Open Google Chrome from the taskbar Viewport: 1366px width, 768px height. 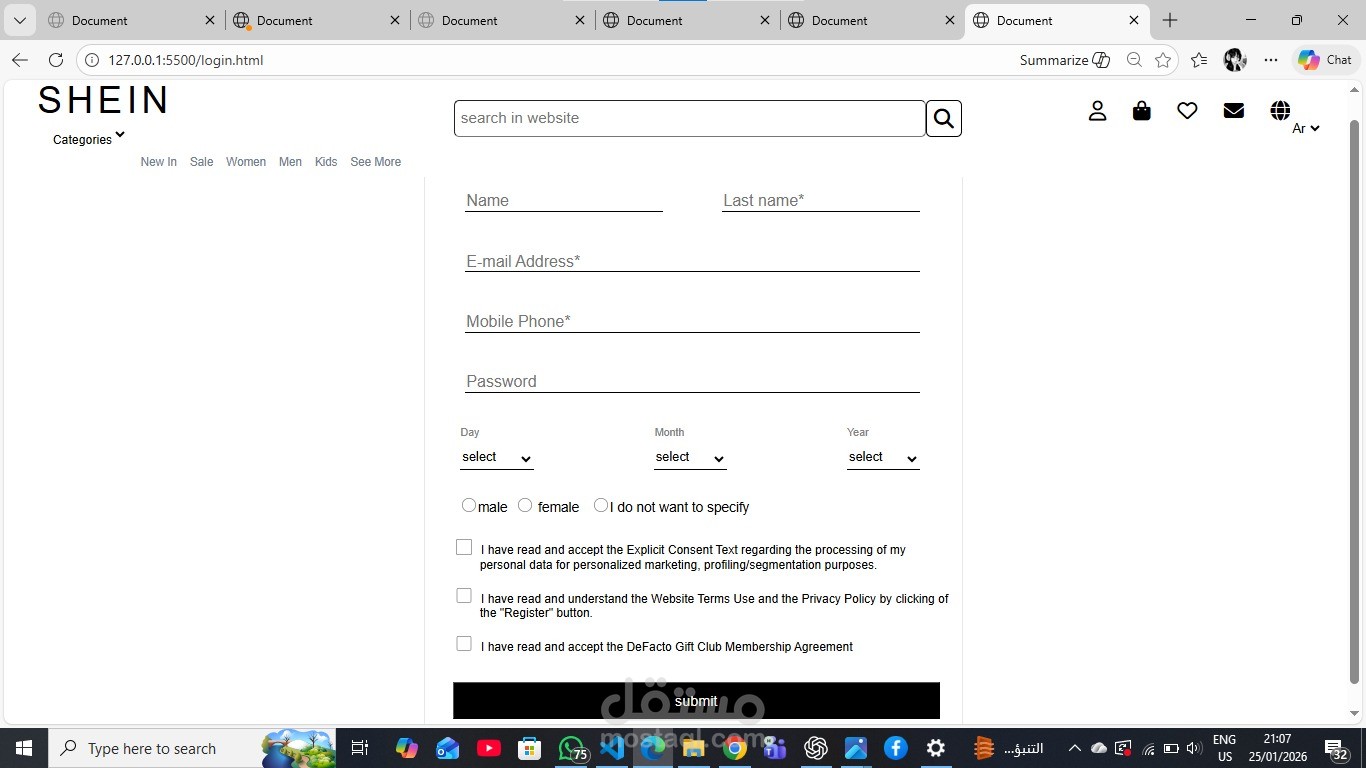pyautogui.click(x=735, y=748)
